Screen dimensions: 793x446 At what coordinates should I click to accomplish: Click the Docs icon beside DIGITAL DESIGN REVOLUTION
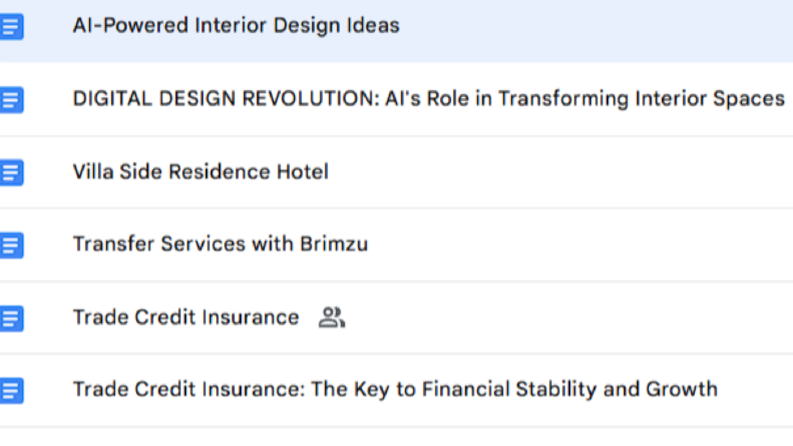tap(11, 100)
